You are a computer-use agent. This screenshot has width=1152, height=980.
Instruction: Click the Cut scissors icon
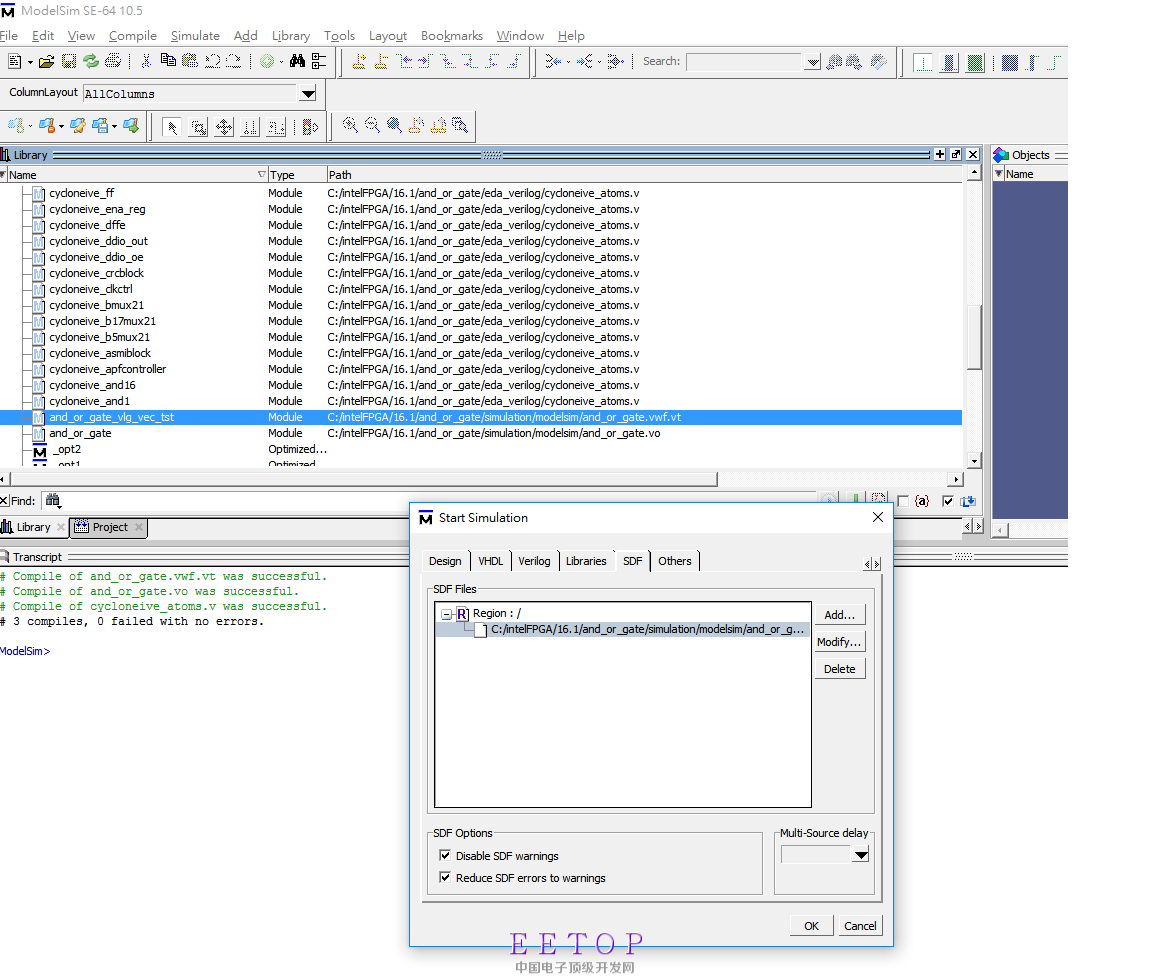pos(146,62)
